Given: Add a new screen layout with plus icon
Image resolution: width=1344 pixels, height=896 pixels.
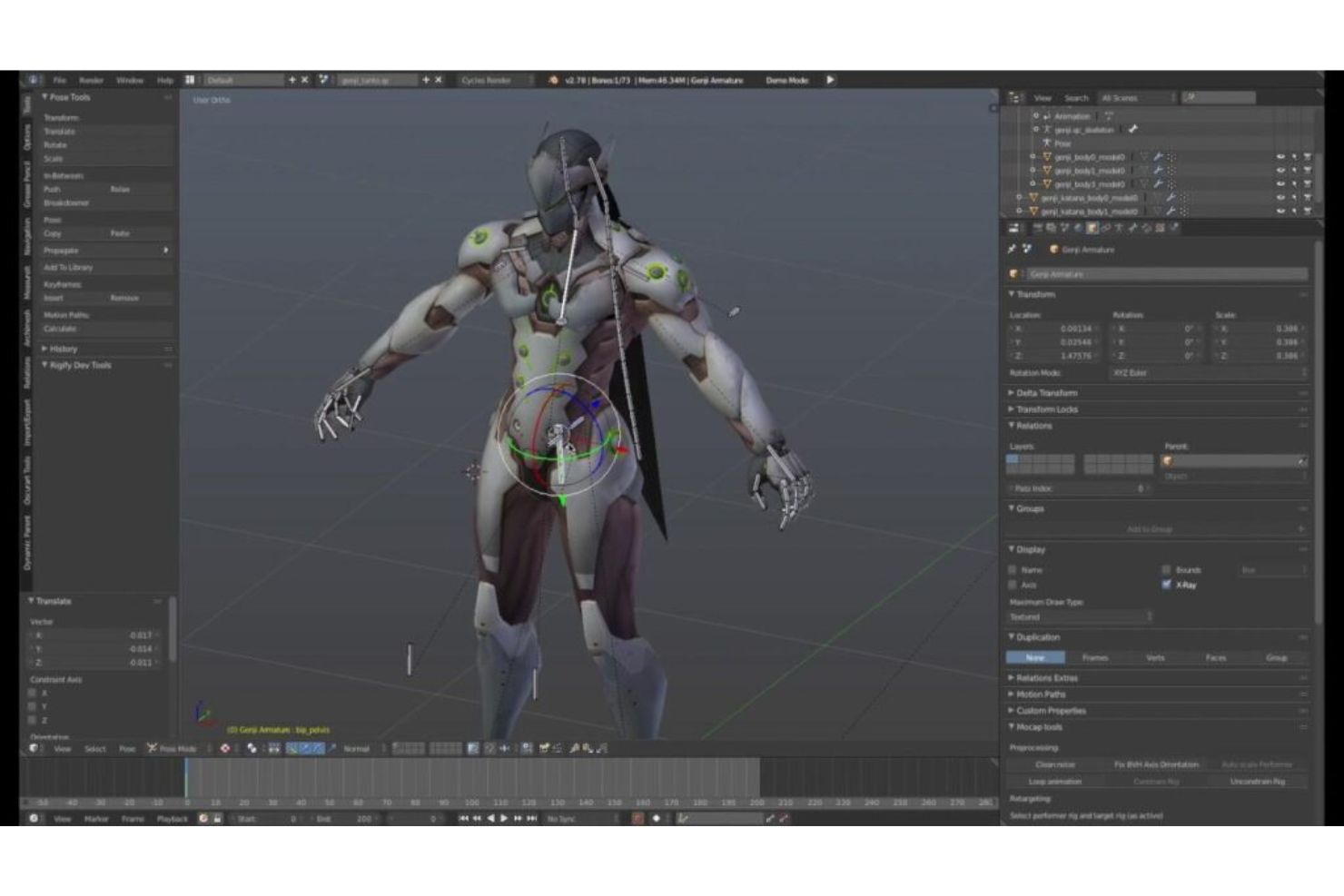Looking at the screenshot, I should [x=292, y=80].
